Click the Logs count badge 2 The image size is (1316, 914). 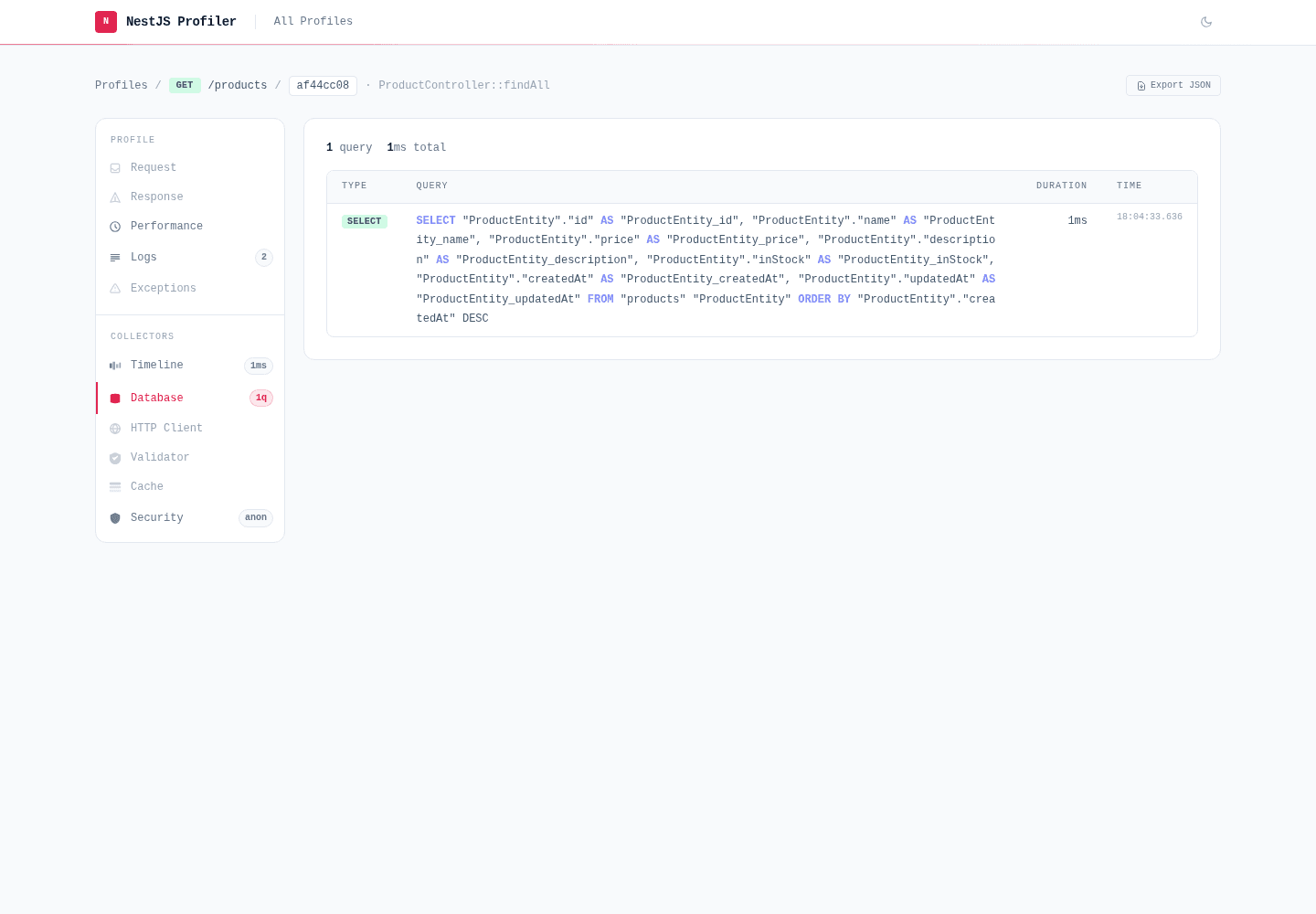pos(264,258)
